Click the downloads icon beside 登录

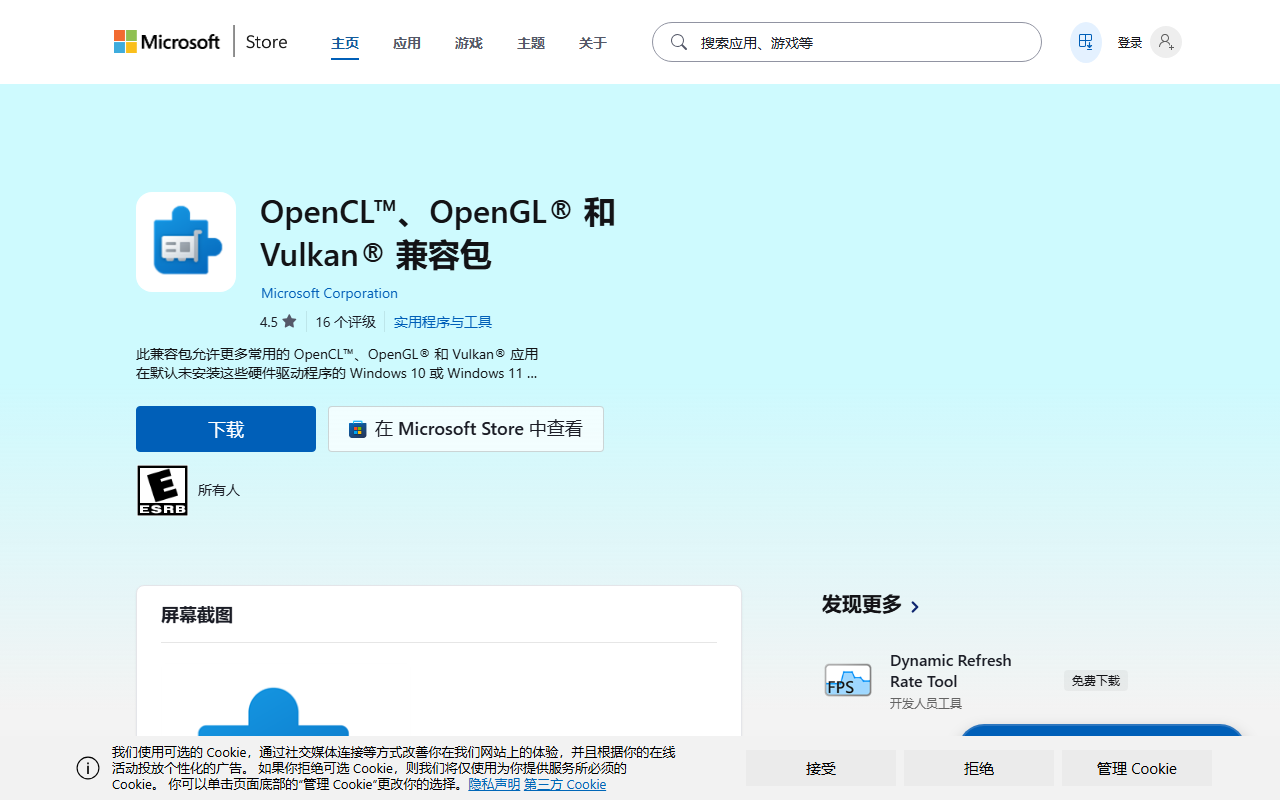click(1086, 42)
